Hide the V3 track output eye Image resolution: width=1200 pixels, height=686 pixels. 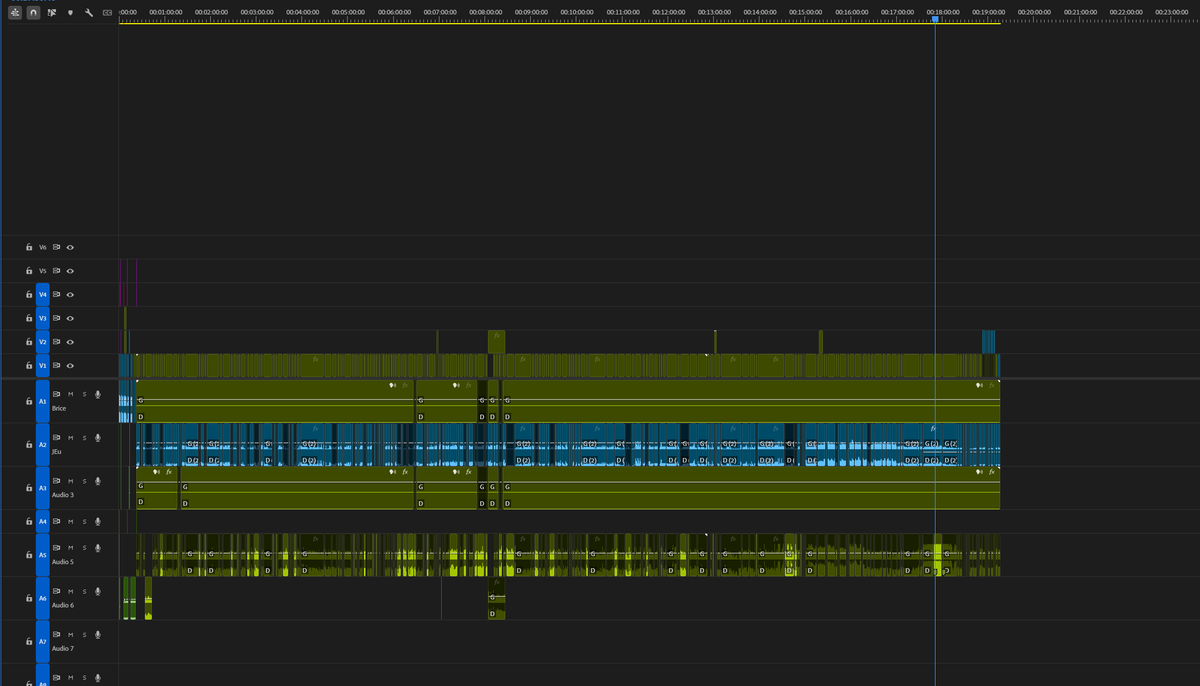(70, 318)
